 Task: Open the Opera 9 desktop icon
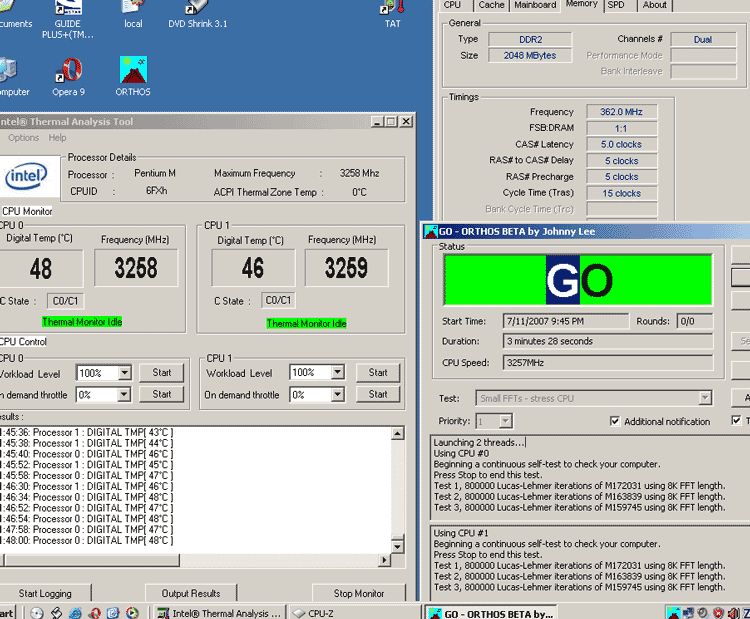tap(68, 70)
